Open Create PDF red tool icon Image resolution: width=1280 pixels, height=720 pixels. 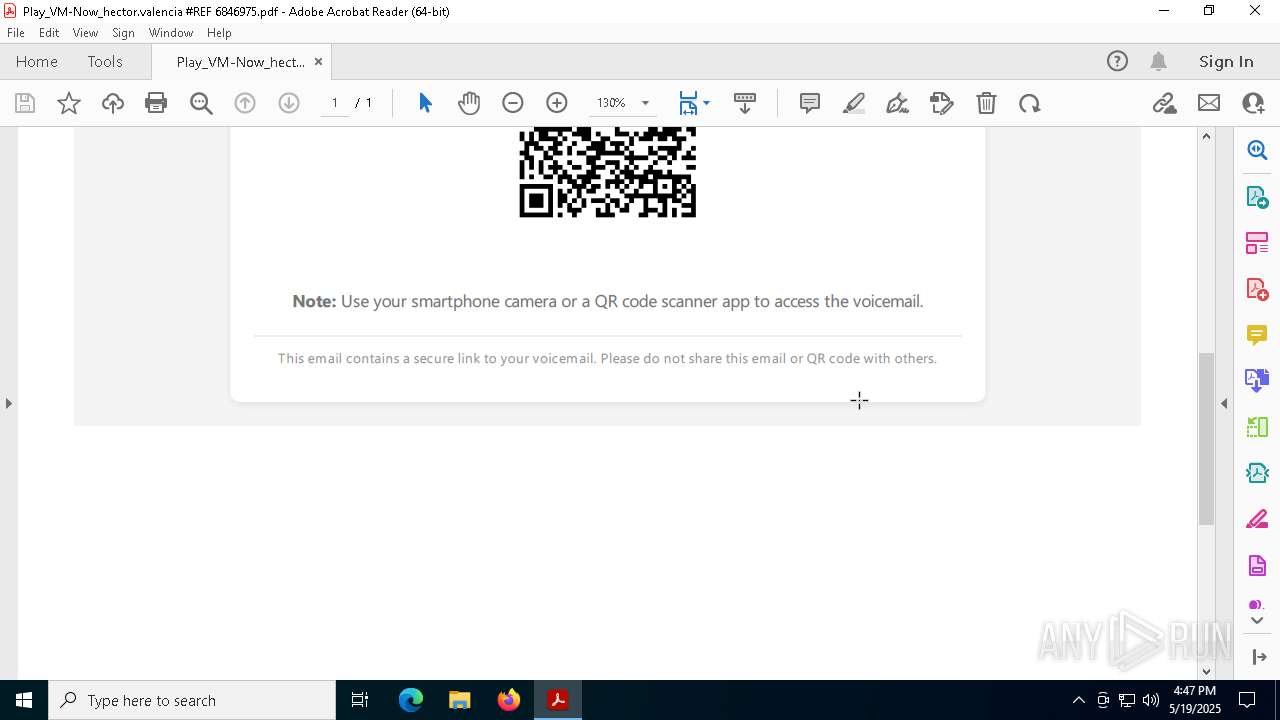click(1257, 289)
